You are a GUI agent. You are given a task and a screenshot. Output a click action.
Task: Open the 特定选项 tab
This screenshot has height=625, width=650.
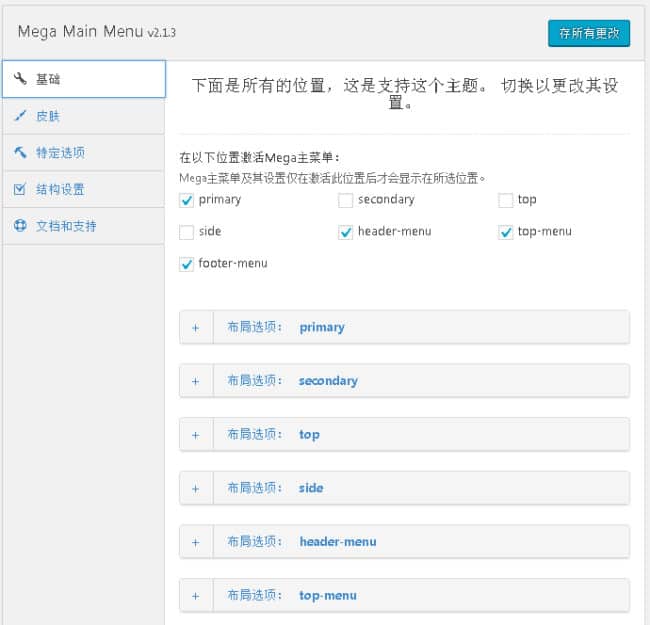(x=84, y=153)
